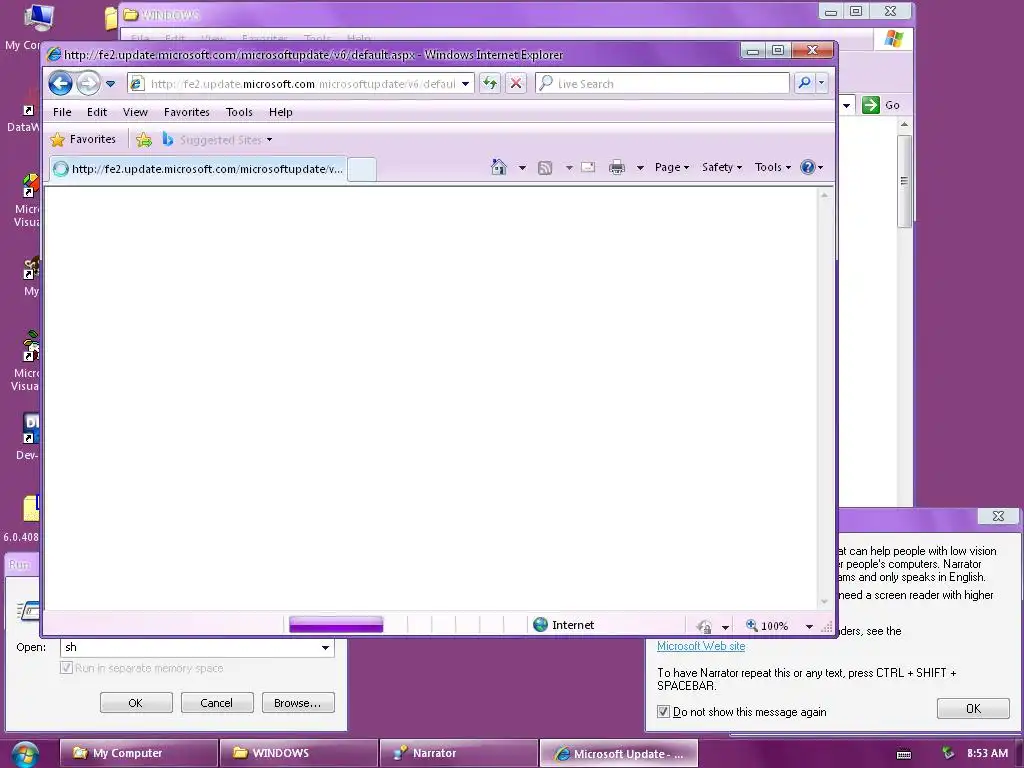Click Windows flag logo in WINDOWS window
1024x768 pixels.
(893, 39)
